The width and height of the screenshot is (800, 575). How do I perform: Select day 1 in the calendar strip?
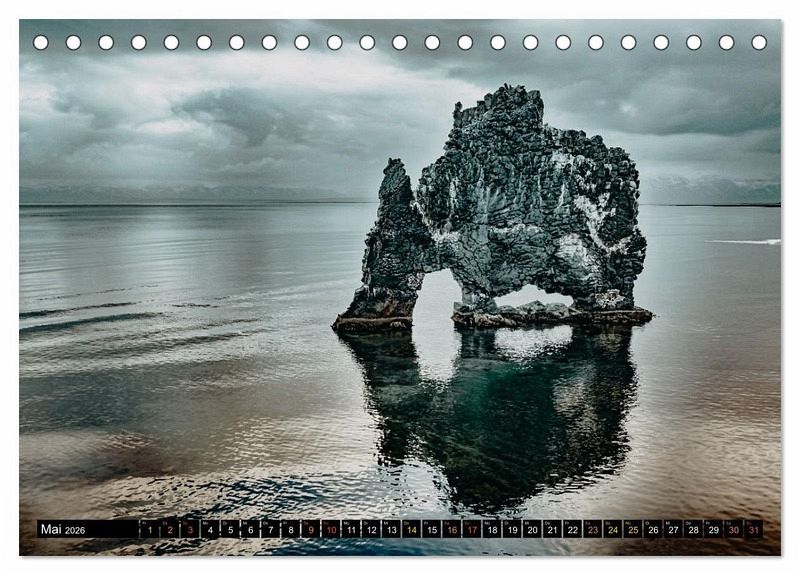pyautogui.click(x=149, y=529)
